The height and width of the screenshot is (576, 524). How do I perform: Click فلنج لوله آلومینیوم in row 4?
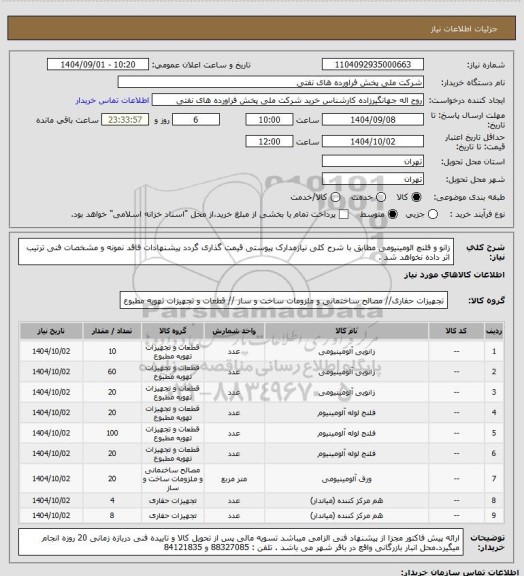[x=346, y=413]
